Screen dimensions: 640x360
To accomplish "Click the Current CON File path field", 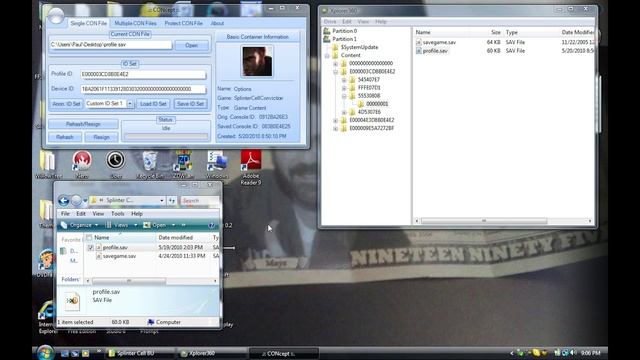I will point(111,45).
